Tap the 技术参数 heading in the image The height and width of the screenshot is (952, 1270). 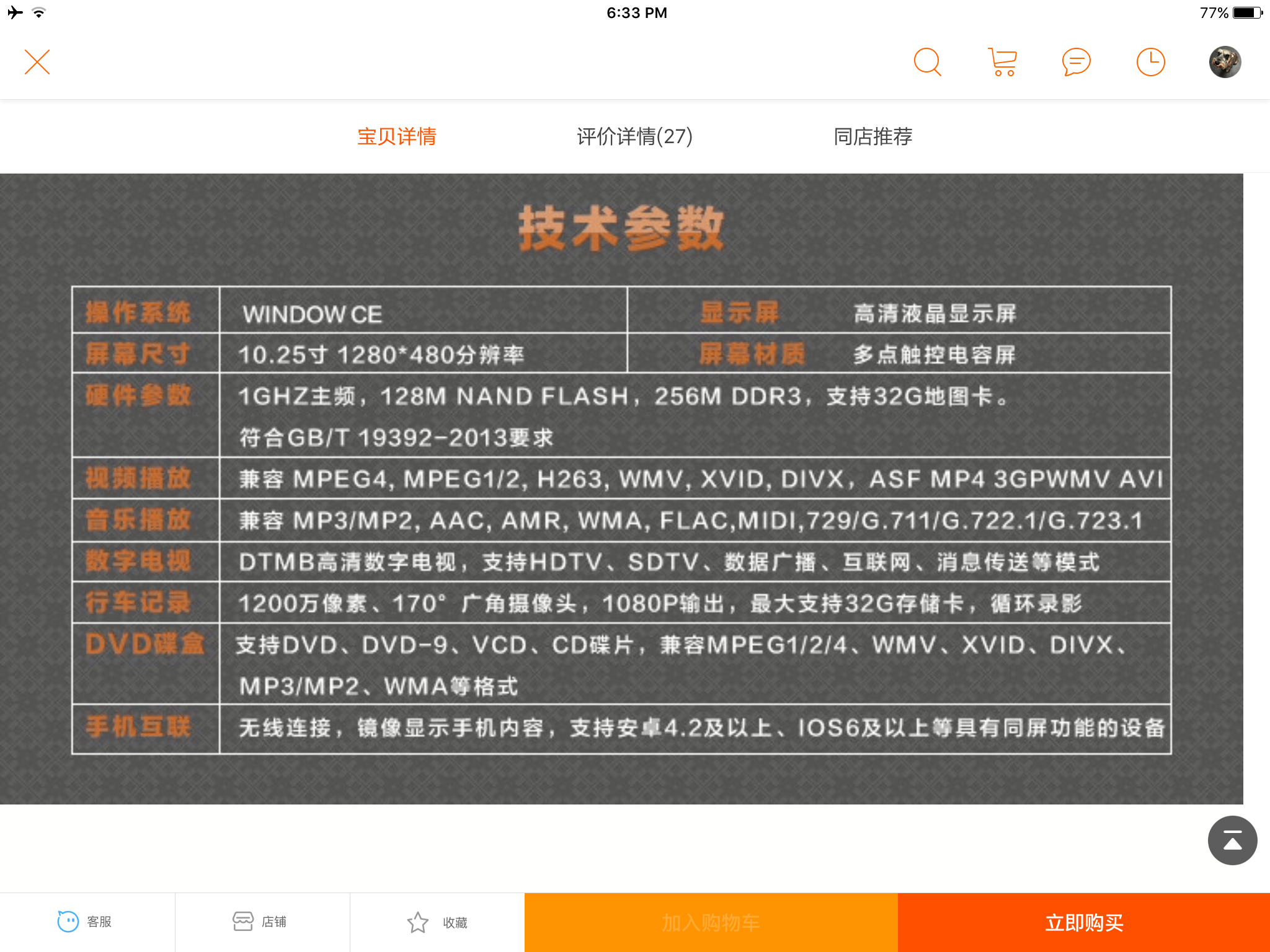pos(621,229)
